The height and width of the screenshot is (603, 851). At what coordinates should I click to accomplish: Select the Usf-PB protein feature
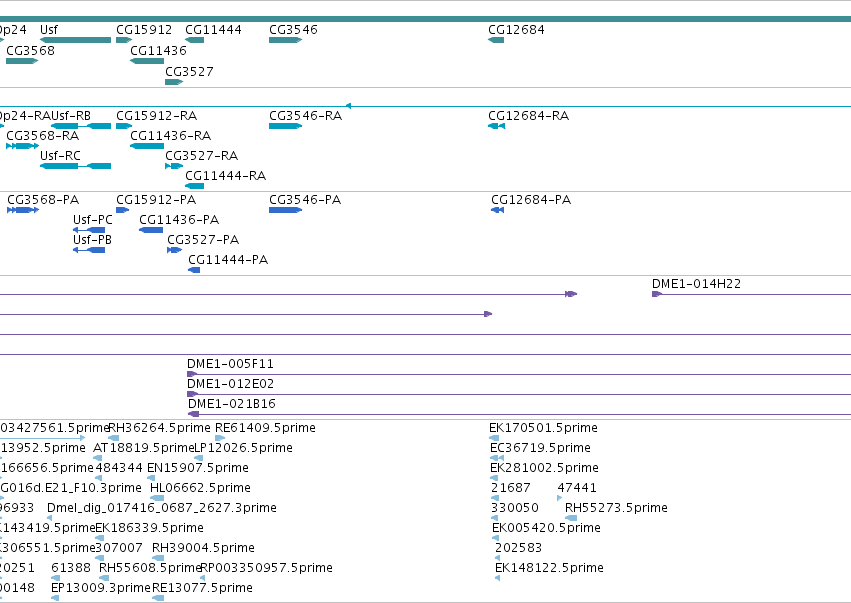(x=89, y=250)
